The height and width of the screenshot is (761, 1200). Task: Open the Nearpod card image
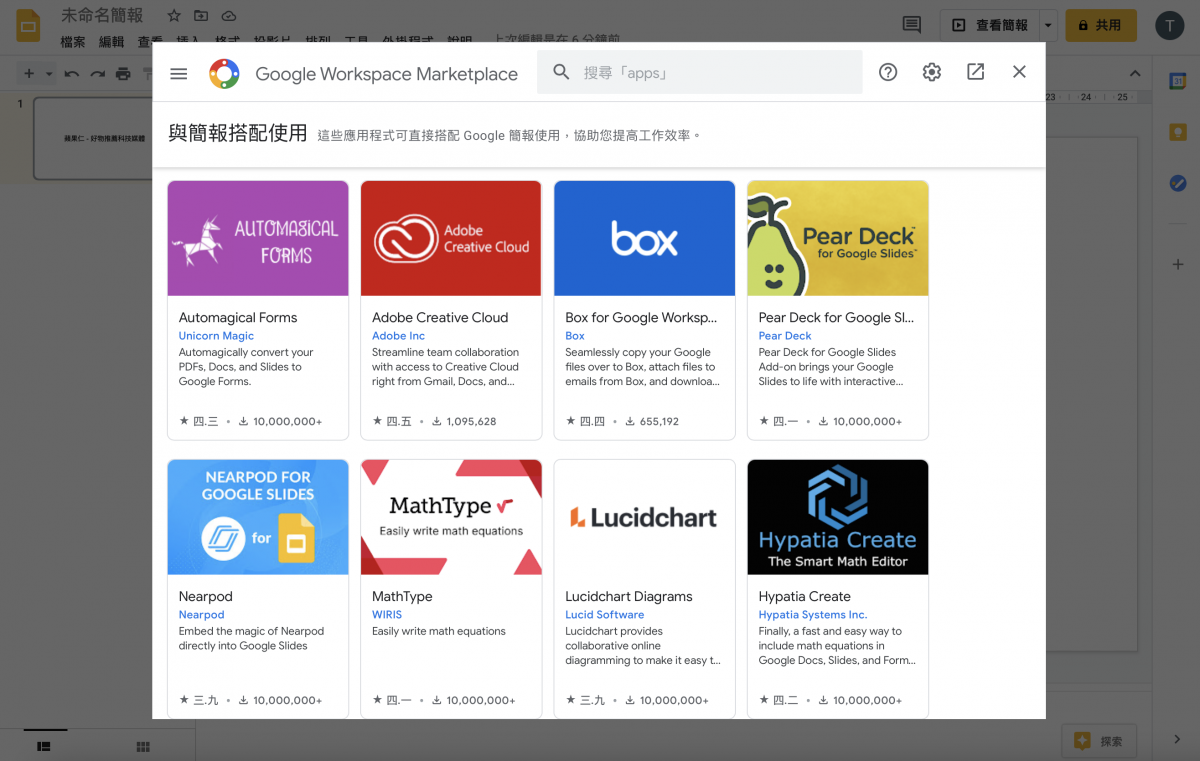[258, 517]
